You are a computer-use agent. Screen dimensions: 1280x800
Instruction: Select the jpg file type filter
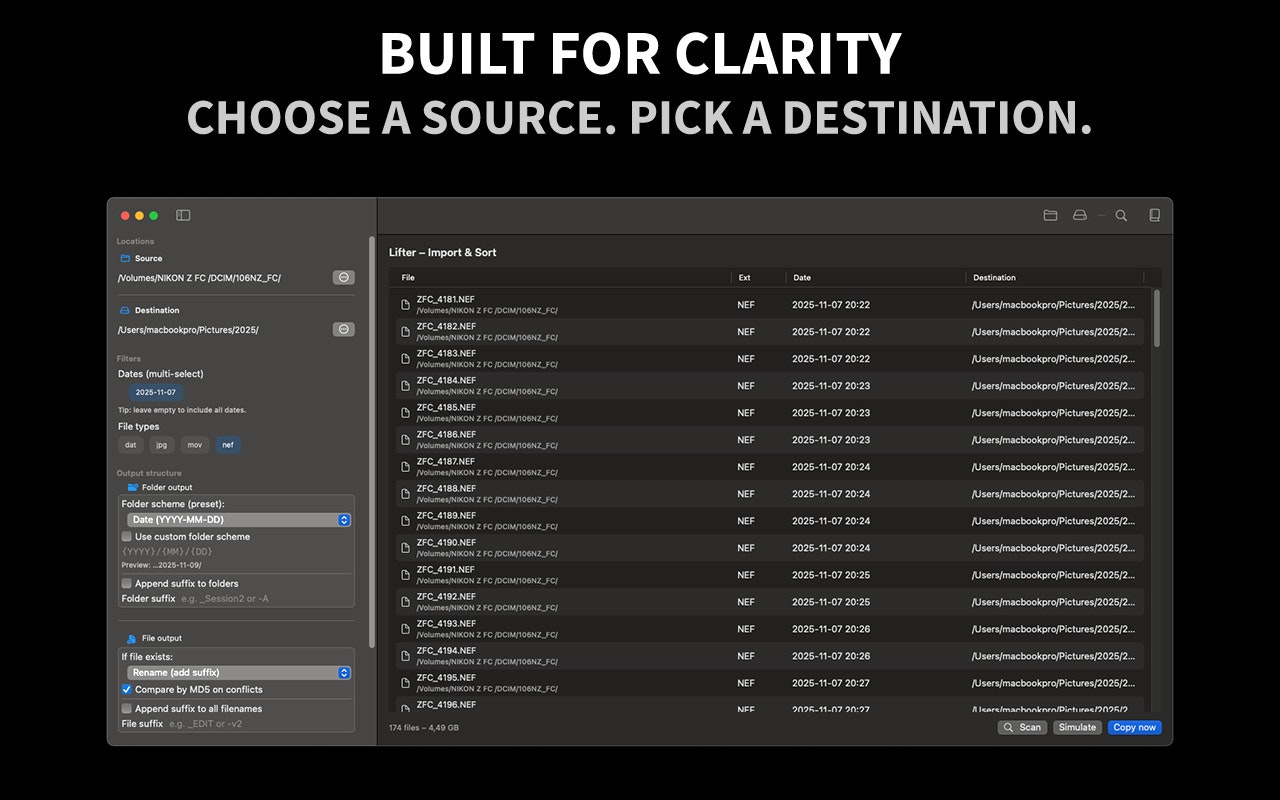tap(161, 445)
